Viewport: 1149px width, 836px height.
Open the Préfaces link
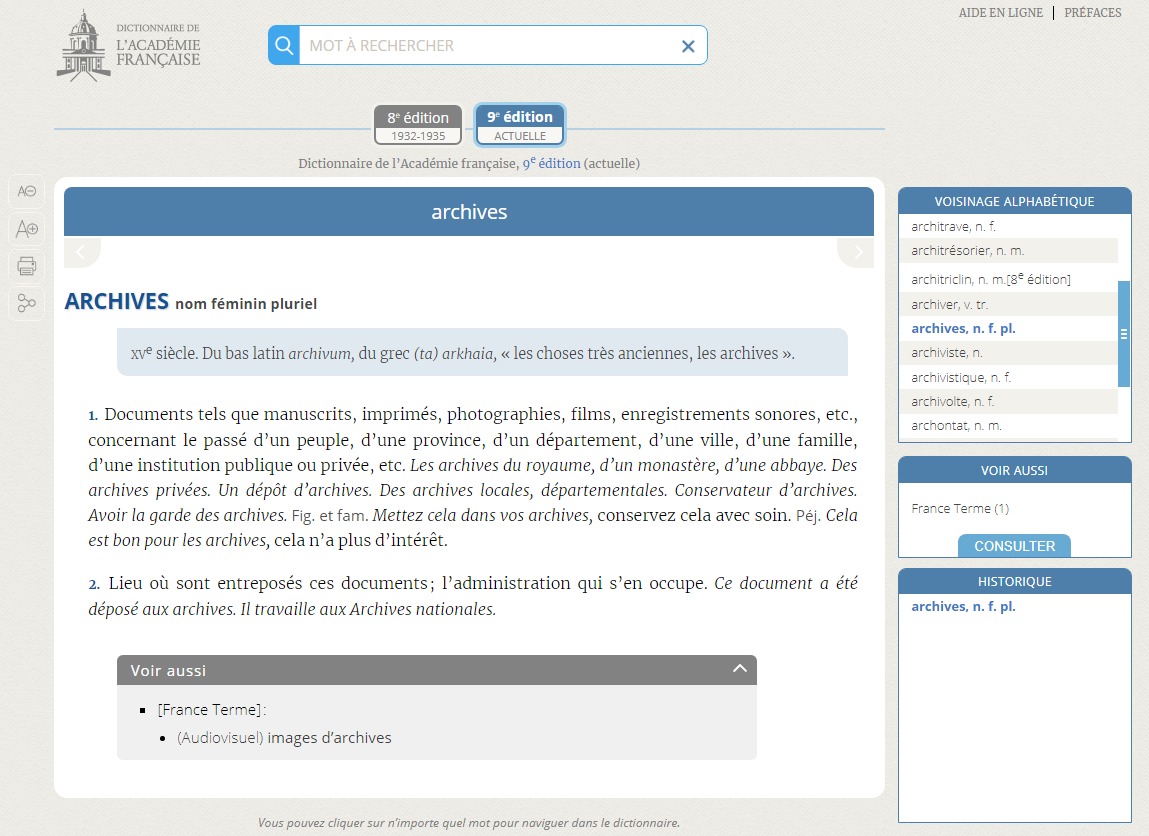pyautogui.click(x=1092, y=13)
